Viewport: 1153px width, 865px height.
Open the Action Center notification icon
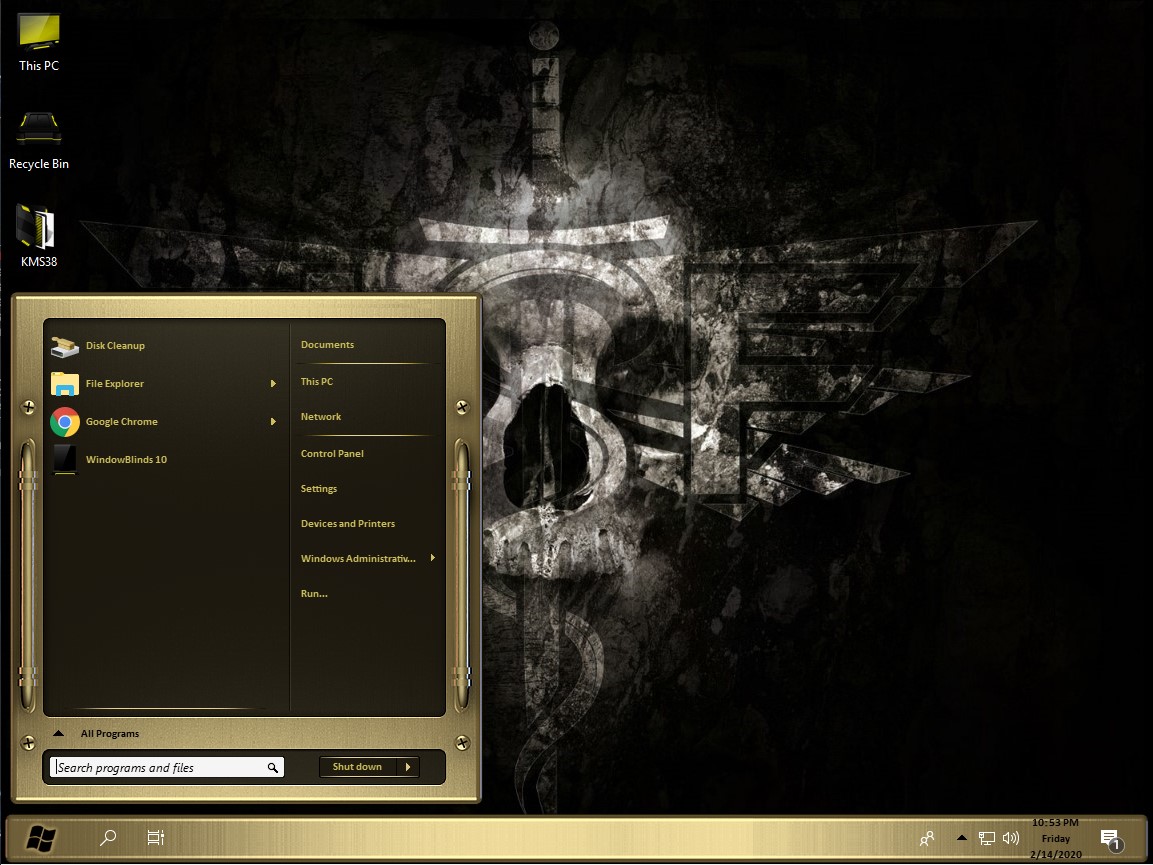(1111, 839)
